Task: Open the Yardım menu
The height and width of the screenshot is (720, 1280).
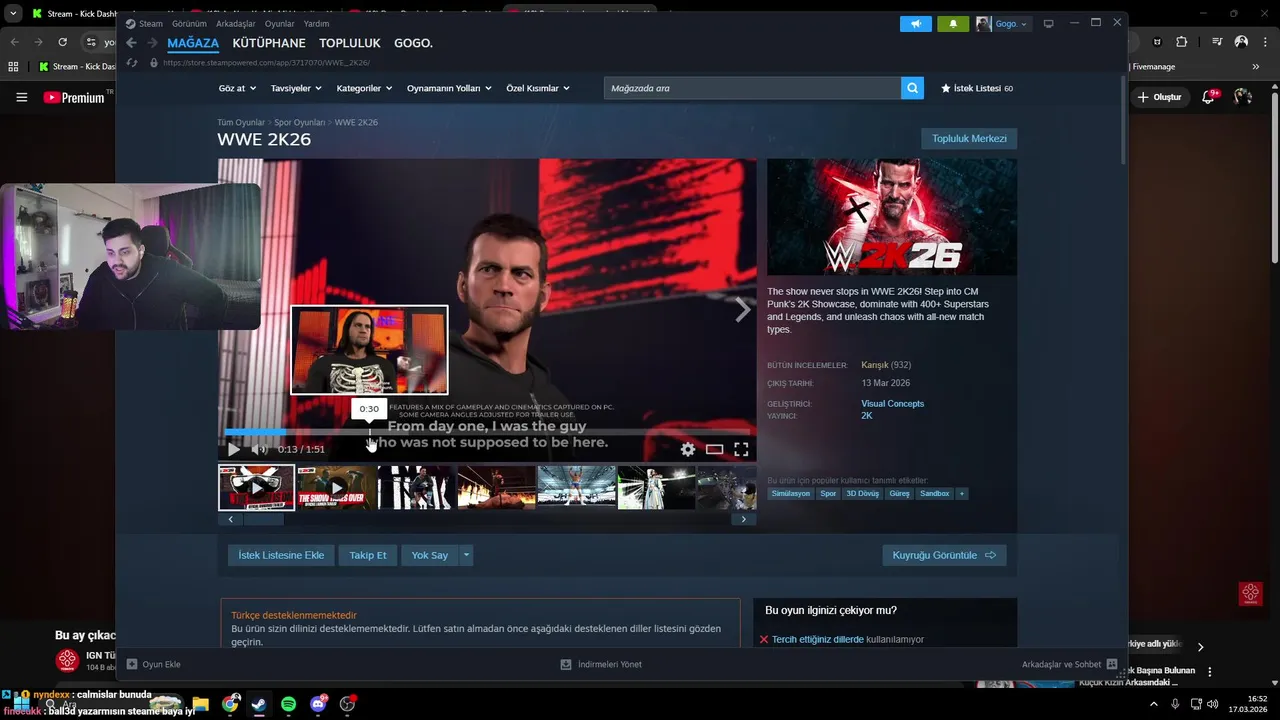Action: (316, 24)
